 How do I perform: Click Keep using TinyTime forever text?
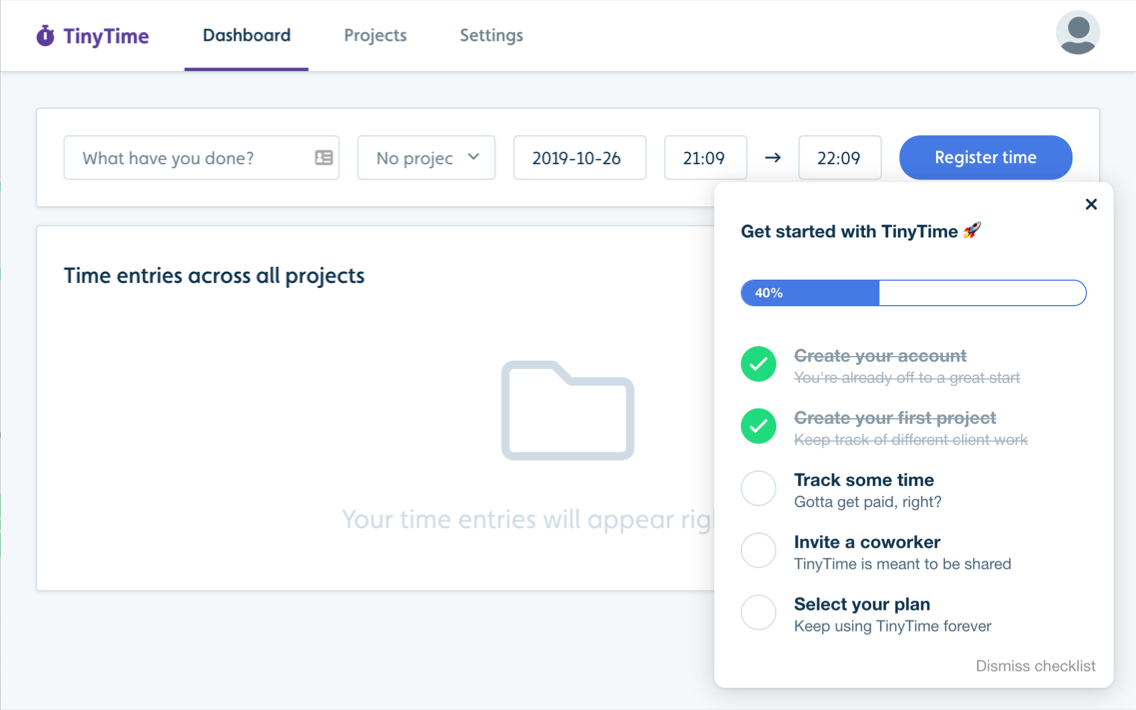click(x=893, y=626)
